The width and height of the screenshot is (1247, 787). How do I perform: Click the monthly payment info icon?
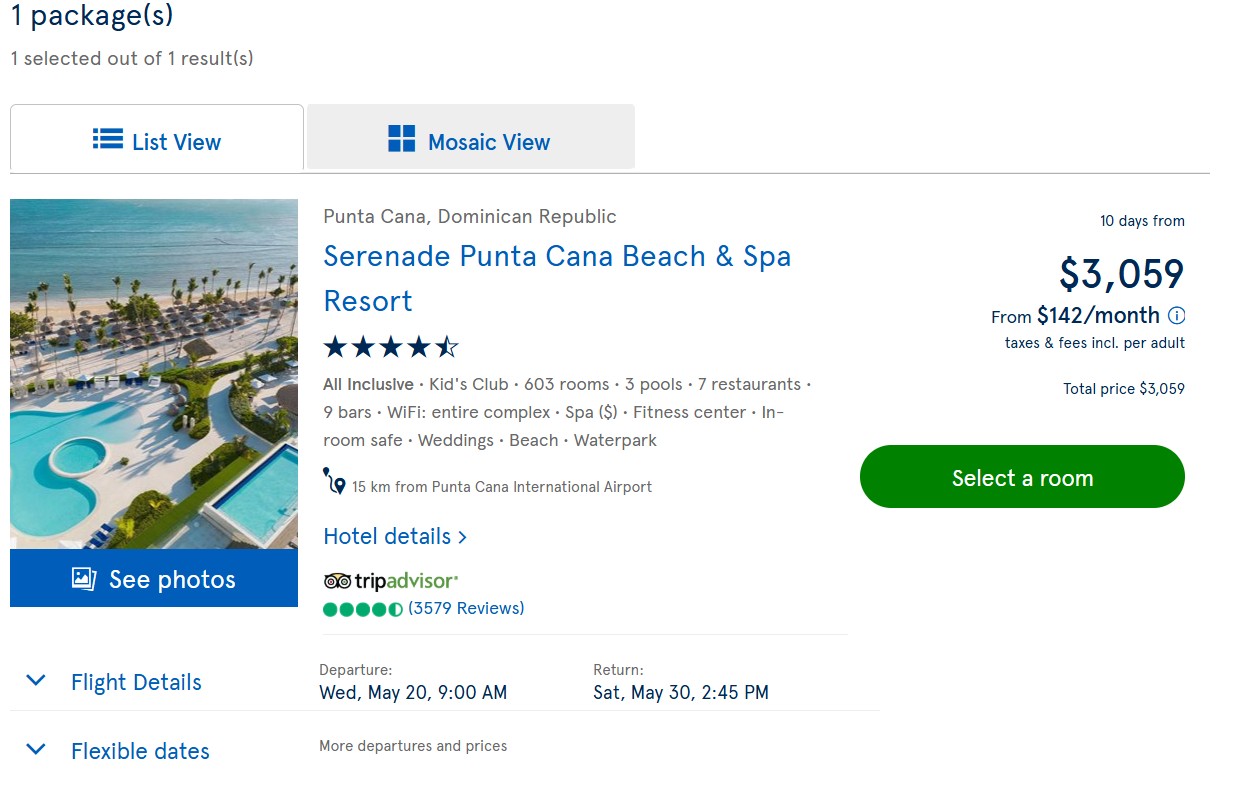(x=1177, y=316)
